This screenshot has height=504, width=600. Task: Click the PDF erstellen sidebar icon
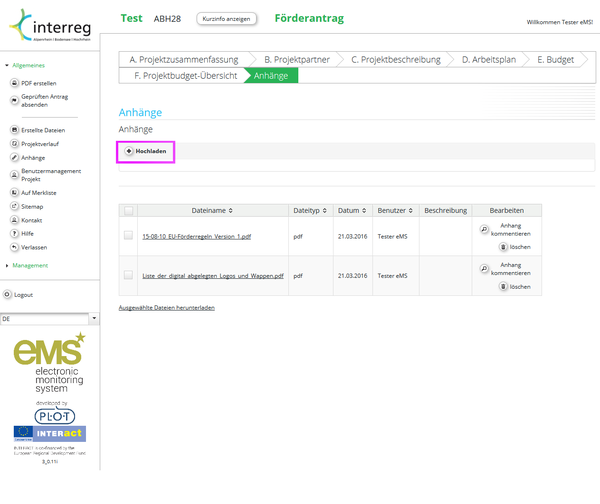pos(13,83)
